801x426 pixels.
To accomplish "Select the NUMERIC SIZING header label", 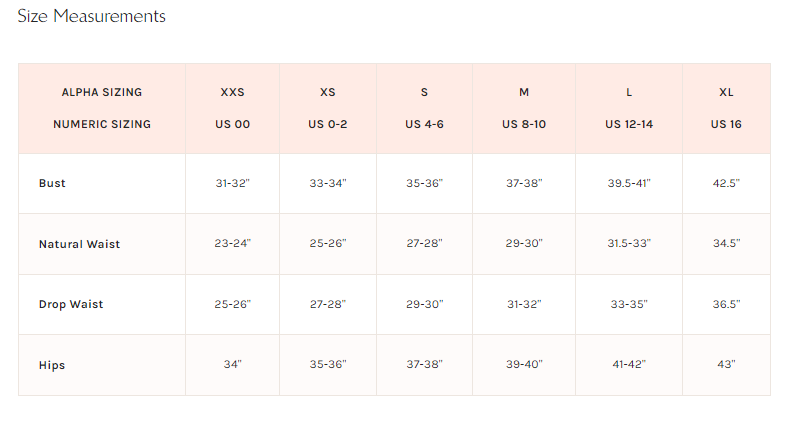I will [x=102, y=124].
